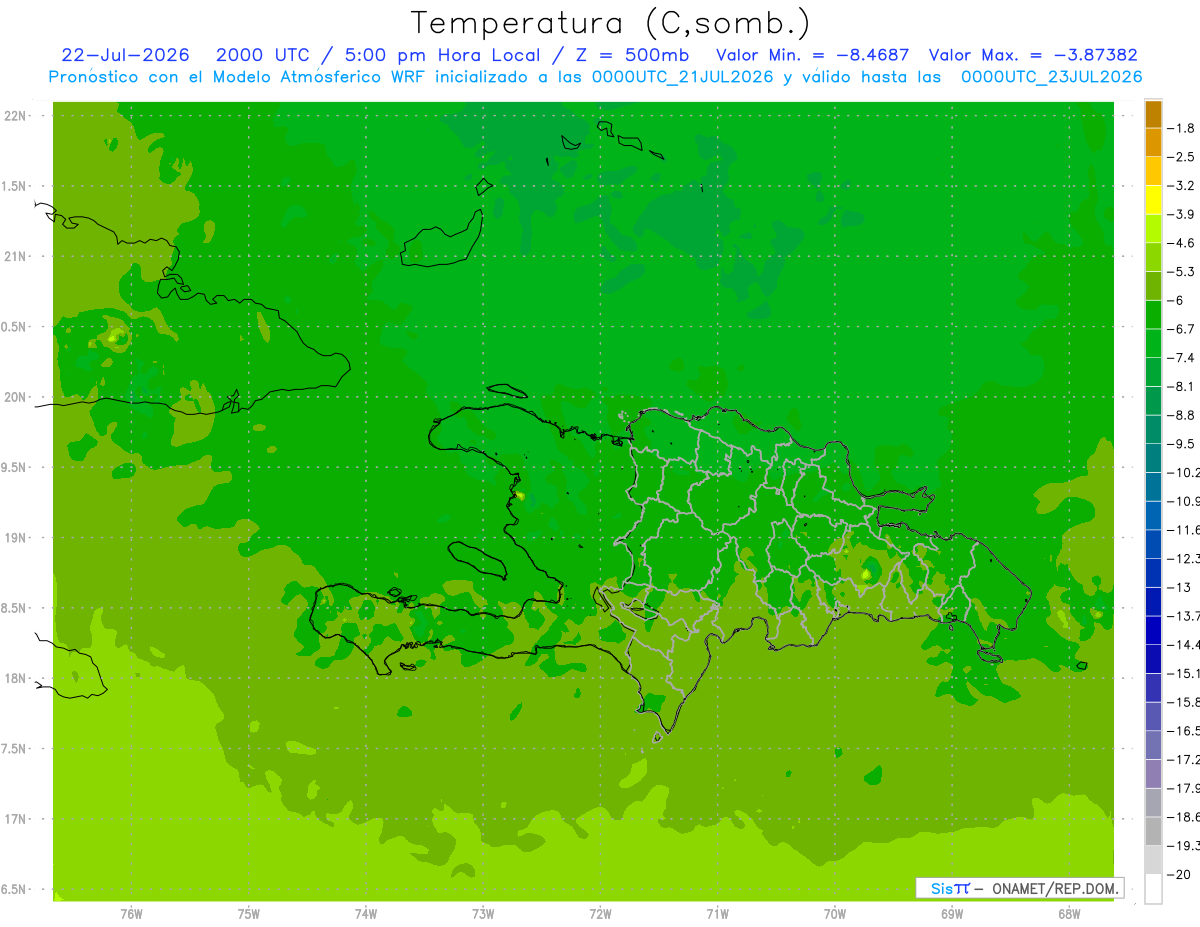Click the "71W" longitude label
The image size is (1200, 927).
[x=717, y=913]
